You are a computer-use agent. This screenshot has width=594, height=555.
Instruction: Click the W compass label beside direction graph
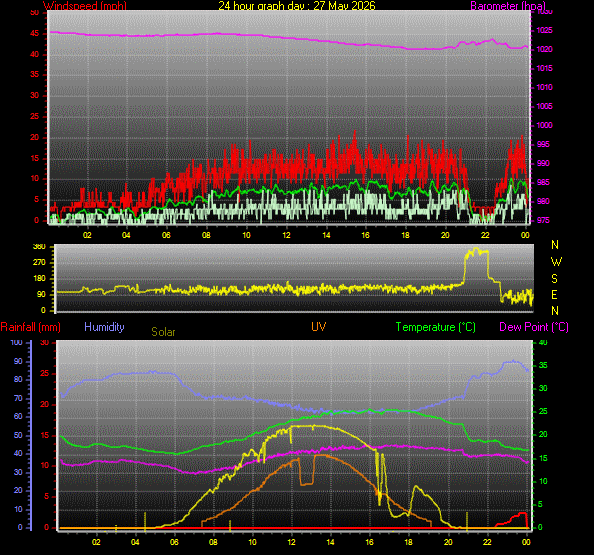coord(556,261)
